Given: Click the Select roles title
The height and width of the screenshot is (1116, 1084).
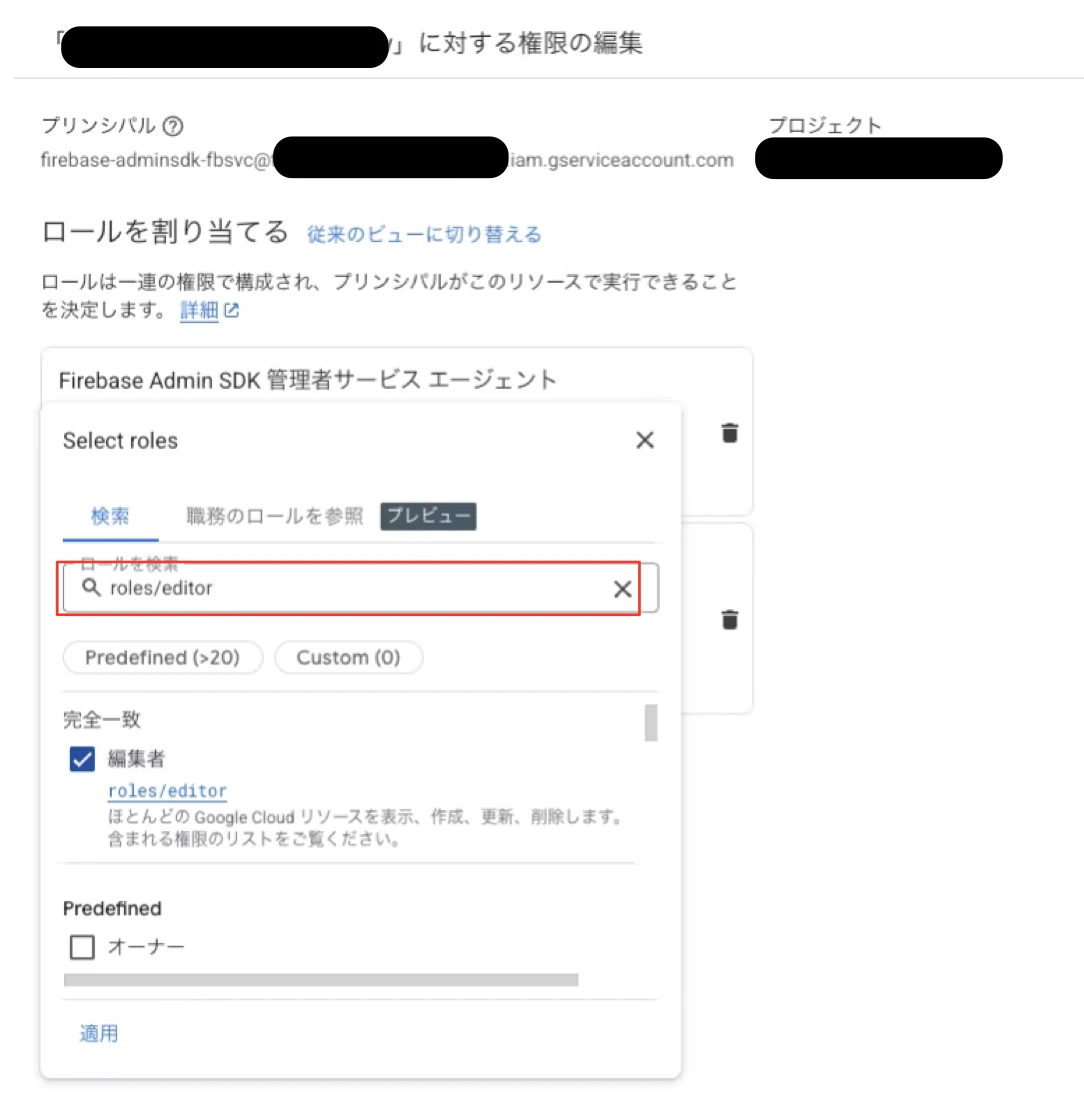Looking at the screenshot, I should pyautogui.click(x=120, y=441).
